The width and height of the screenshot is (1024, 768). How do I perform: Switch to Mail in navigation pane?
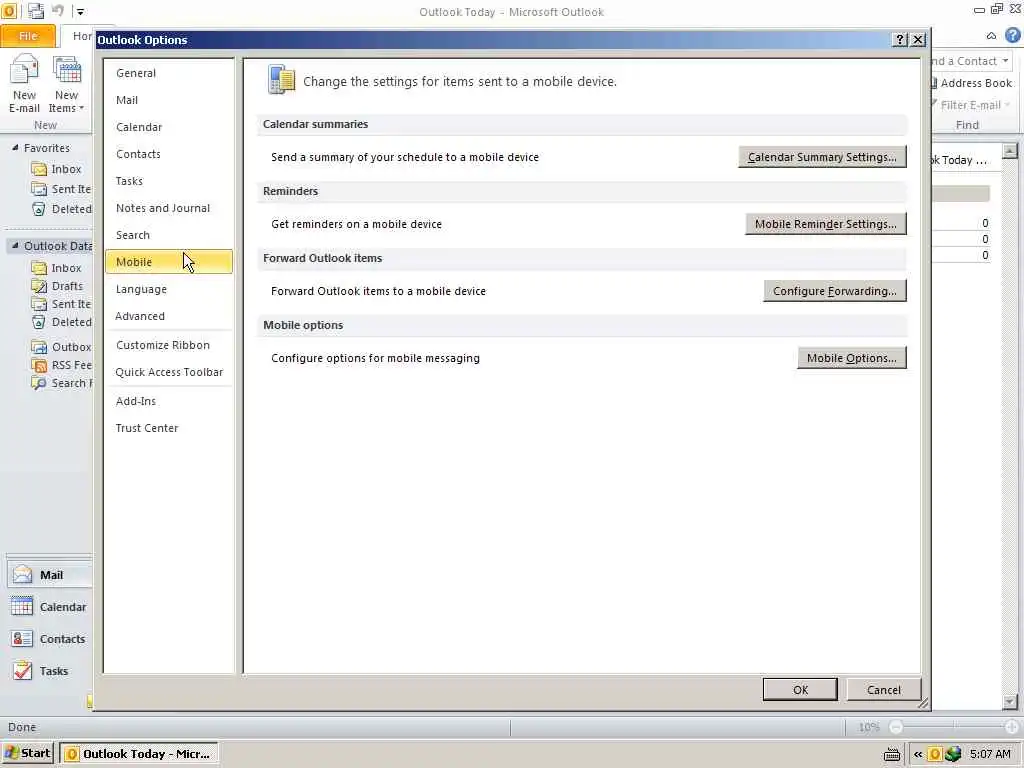(50, 575)
